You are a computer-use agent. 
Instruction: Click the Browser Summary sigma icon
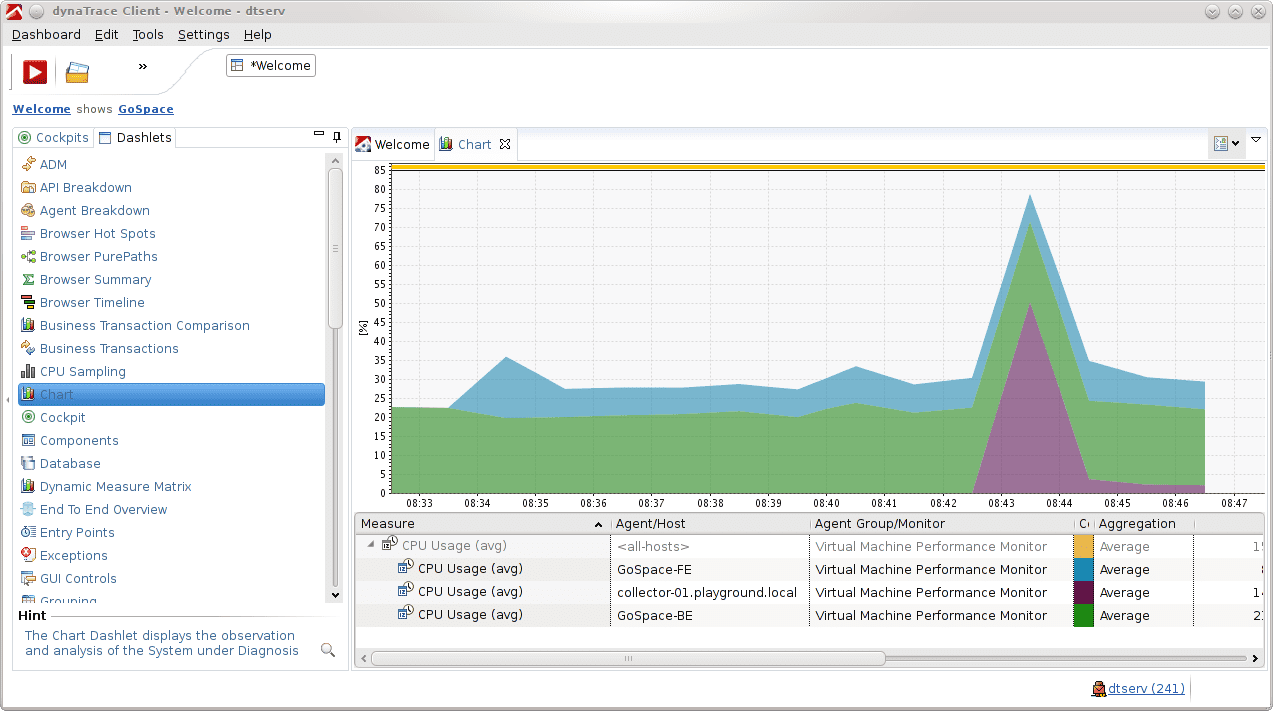tap(28, 279)
